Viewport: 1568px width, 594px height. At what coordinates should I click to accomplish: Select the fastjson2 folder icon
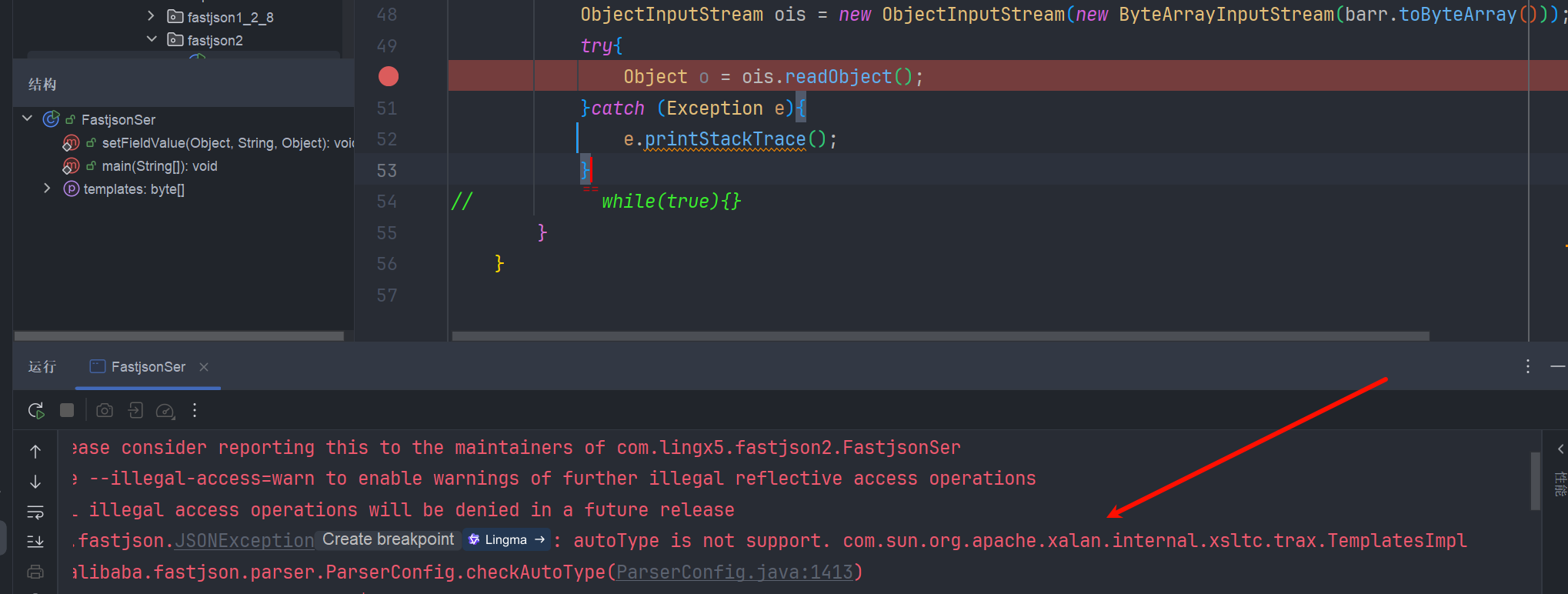point(175,39)
